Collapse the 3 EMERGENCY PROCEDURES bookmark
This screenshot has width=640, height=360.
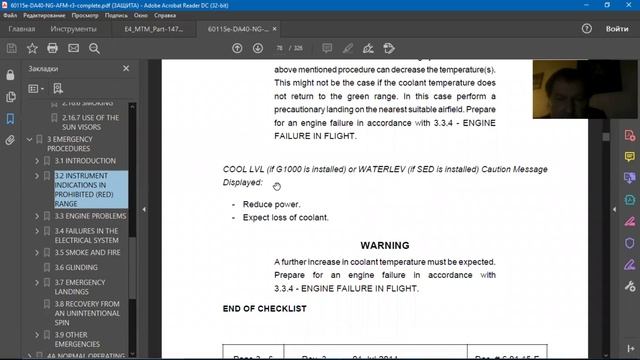29,140
